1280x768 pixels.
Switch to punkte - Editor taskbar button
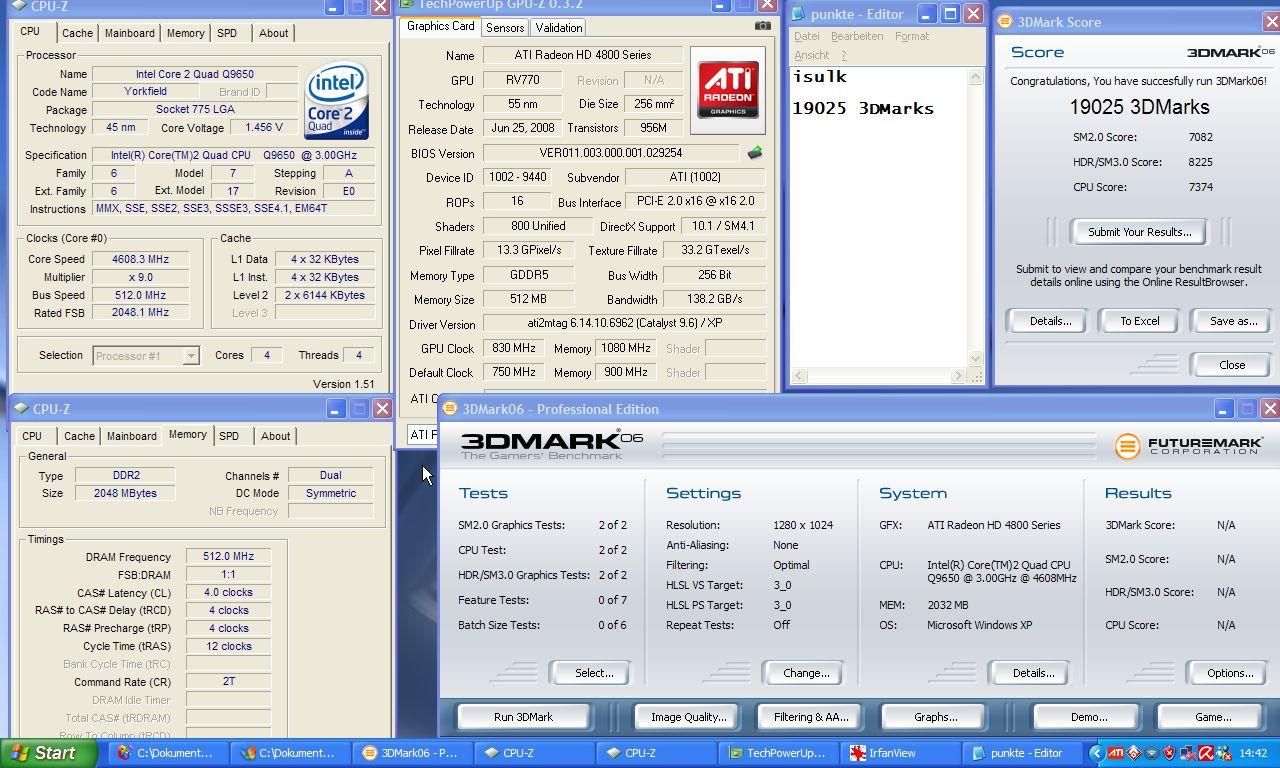1023,753
